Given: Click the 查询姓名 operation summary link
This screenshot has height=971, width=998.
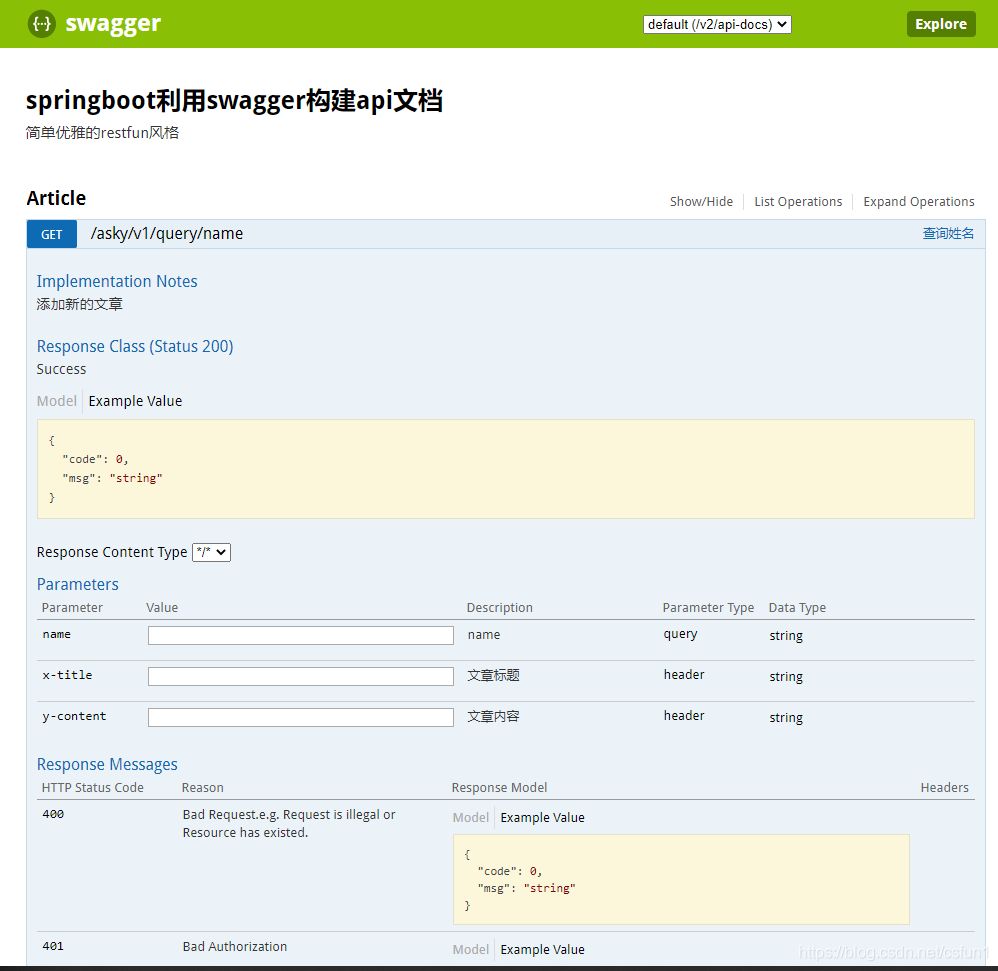Looking at the screenshot, I should 948,234.
